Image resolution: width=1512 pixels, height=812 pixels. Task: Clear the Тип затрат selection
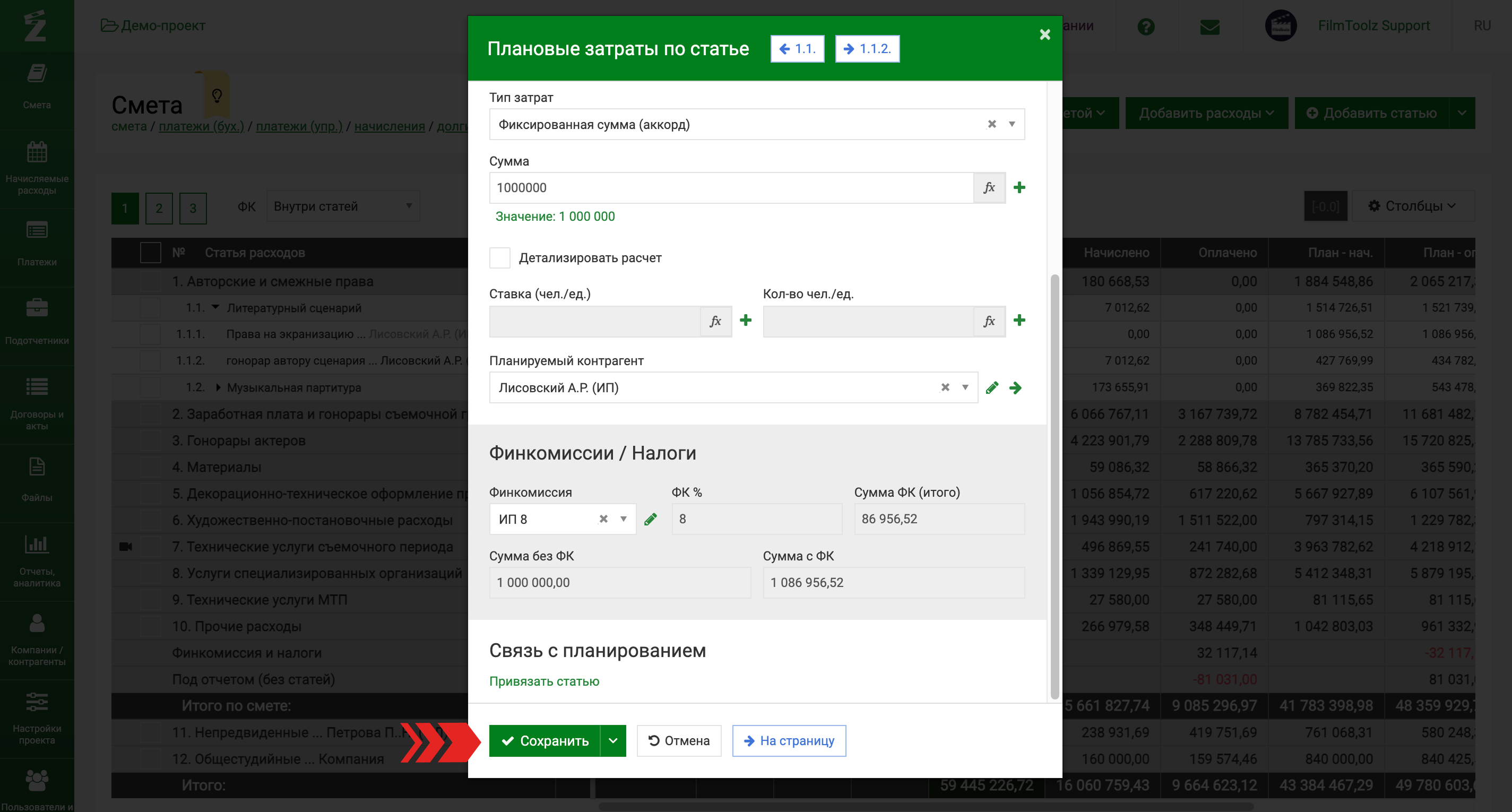coord(992,124)
